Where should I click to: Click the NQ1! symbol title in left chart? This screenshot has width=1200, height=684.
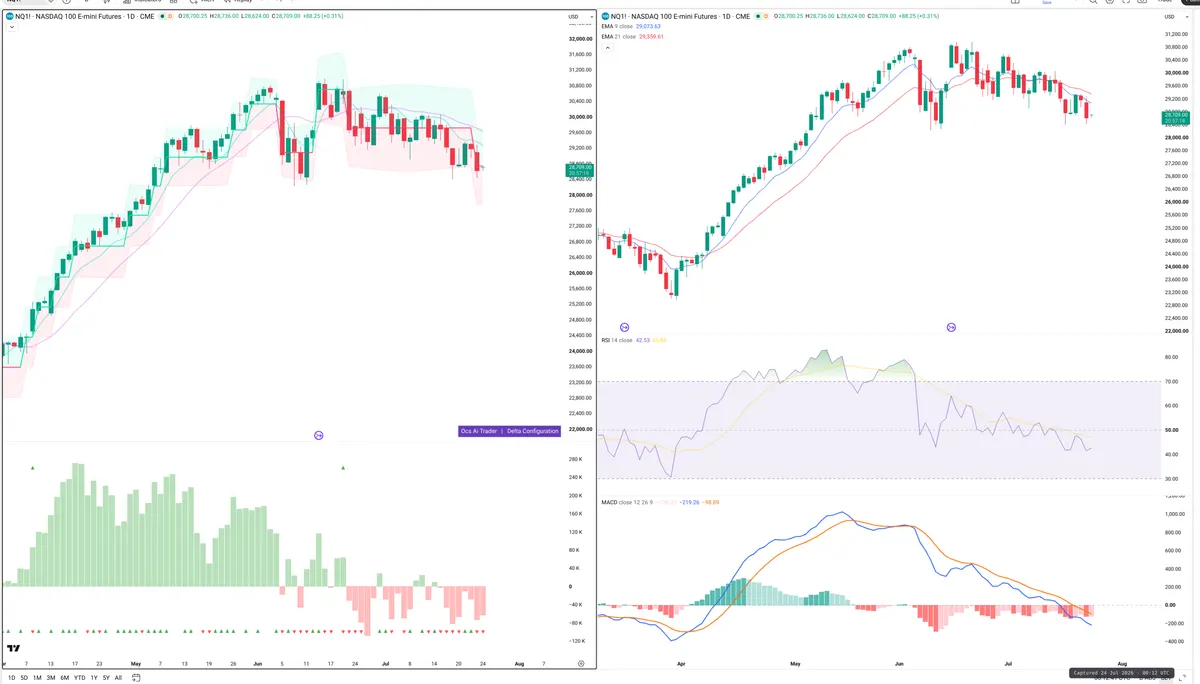pos(85,17)
